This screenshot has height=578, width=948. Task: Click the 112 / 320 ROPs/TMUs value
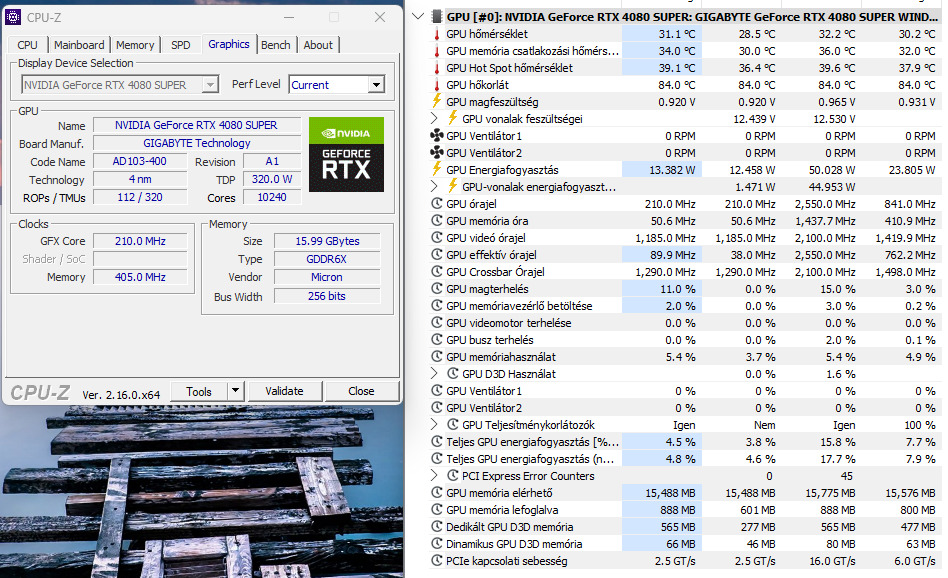140,197
